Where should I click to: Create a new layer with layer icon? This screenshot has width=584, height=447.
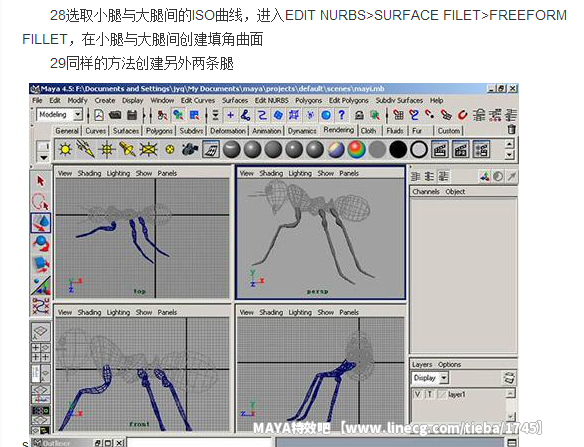[509, 378]
